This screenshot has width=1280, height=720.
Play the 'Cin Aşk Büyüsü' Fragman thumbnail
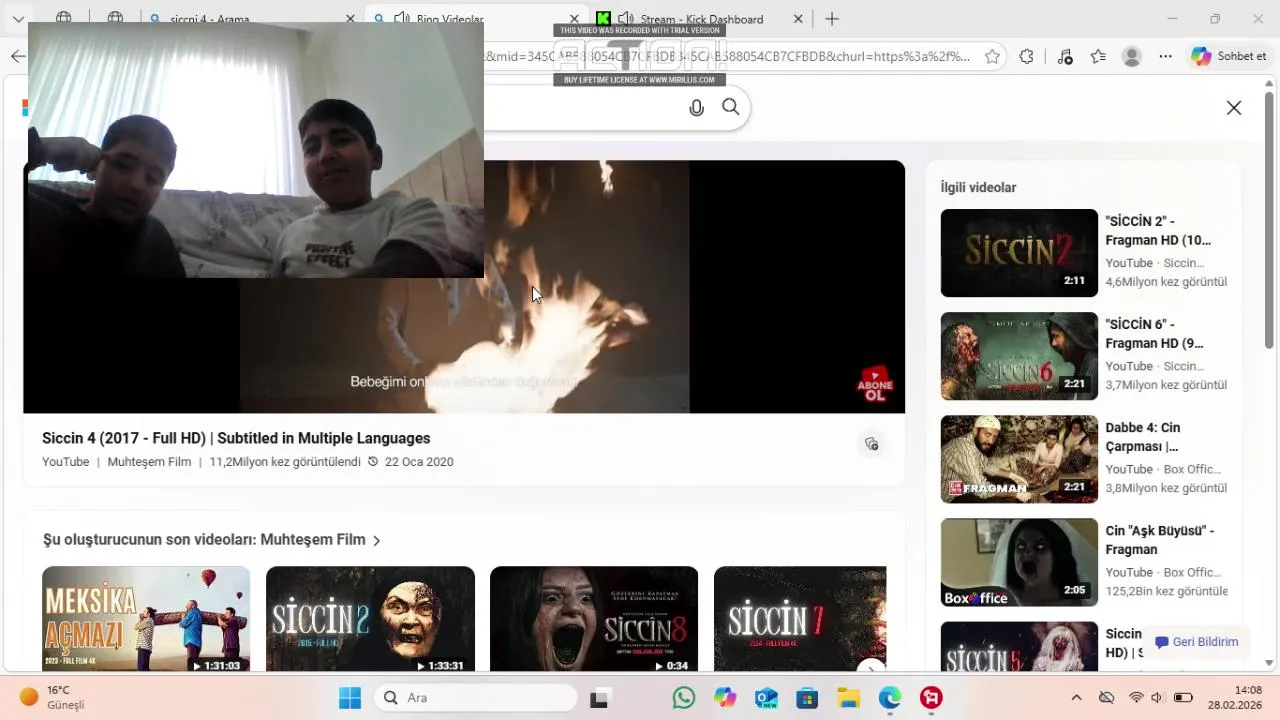click(x=1019, y=562)
